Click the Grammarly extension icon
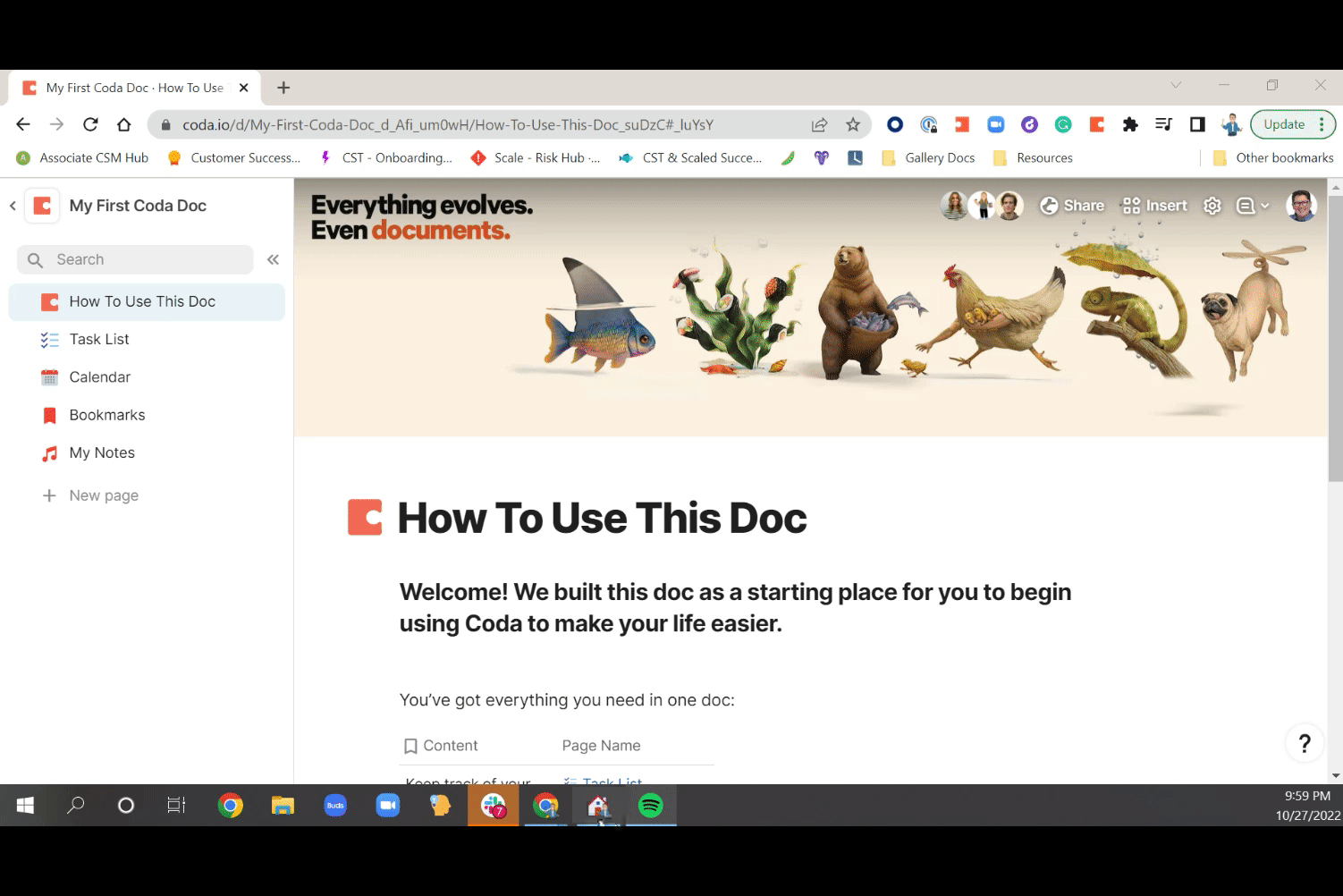Screen dimensions: 1343x896 [x=1063, y=124]
